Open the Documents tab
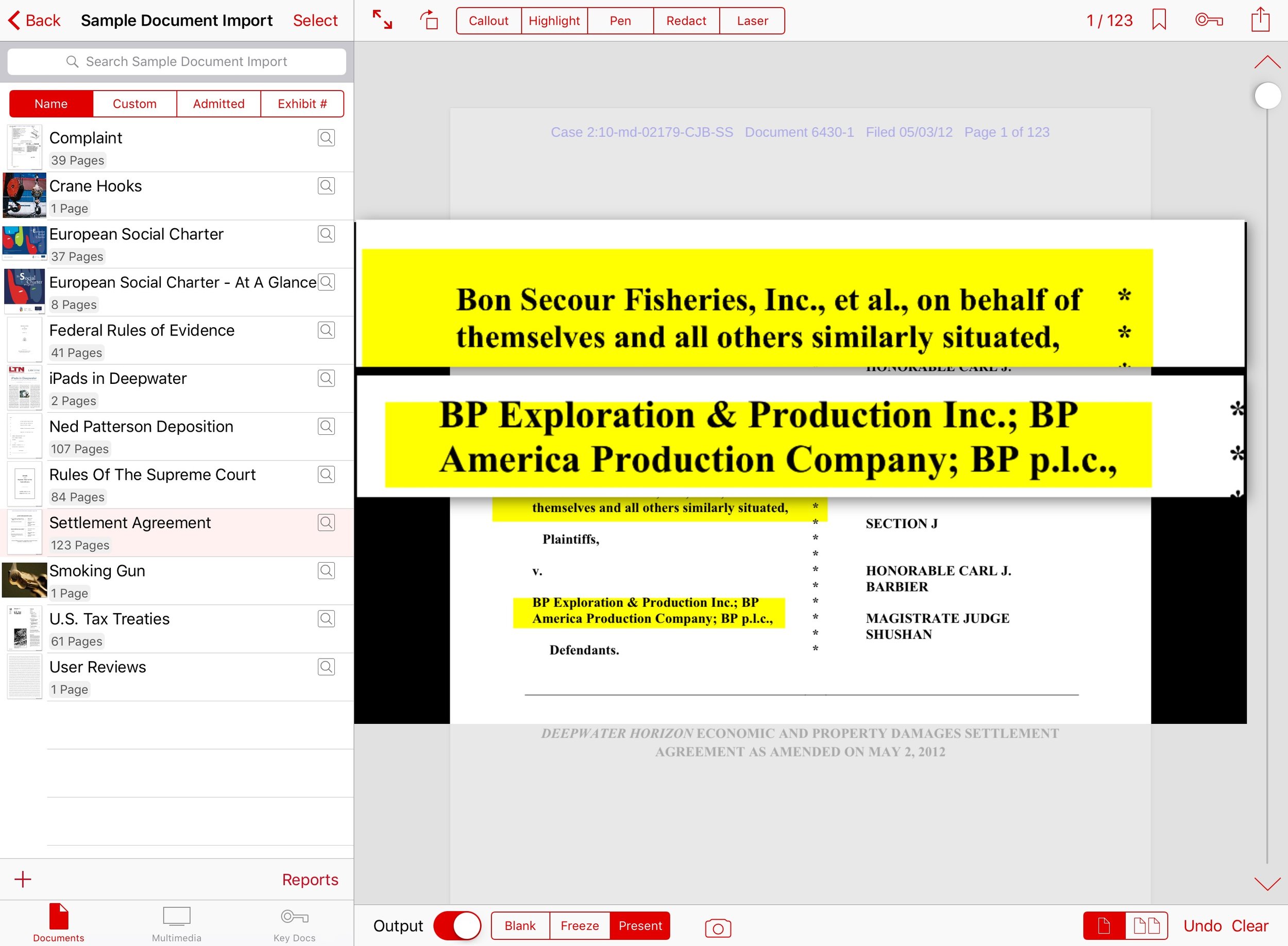1288x946 pixels. tap(58, 923)
